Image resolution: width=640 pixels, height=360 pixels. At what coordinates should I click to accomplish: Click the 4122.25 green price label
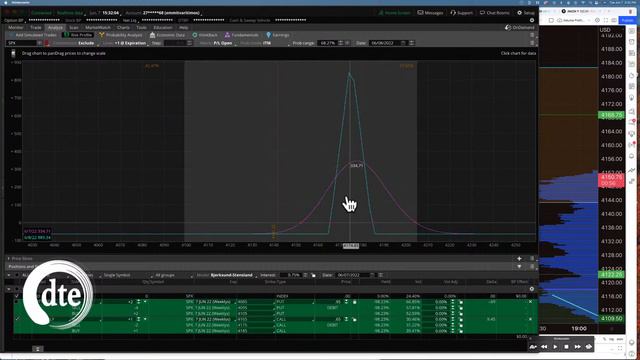[x=611, y=275]
